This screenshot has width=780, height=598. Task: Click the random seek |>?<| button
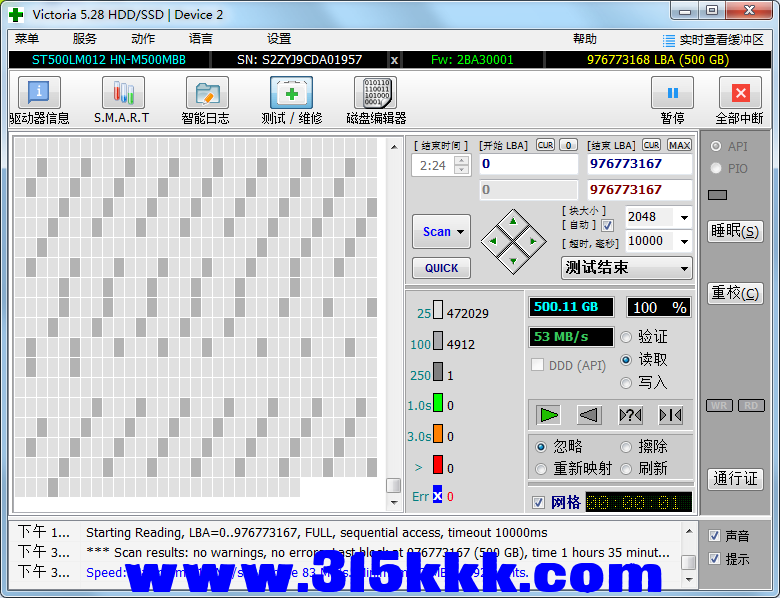coord(630,415)
